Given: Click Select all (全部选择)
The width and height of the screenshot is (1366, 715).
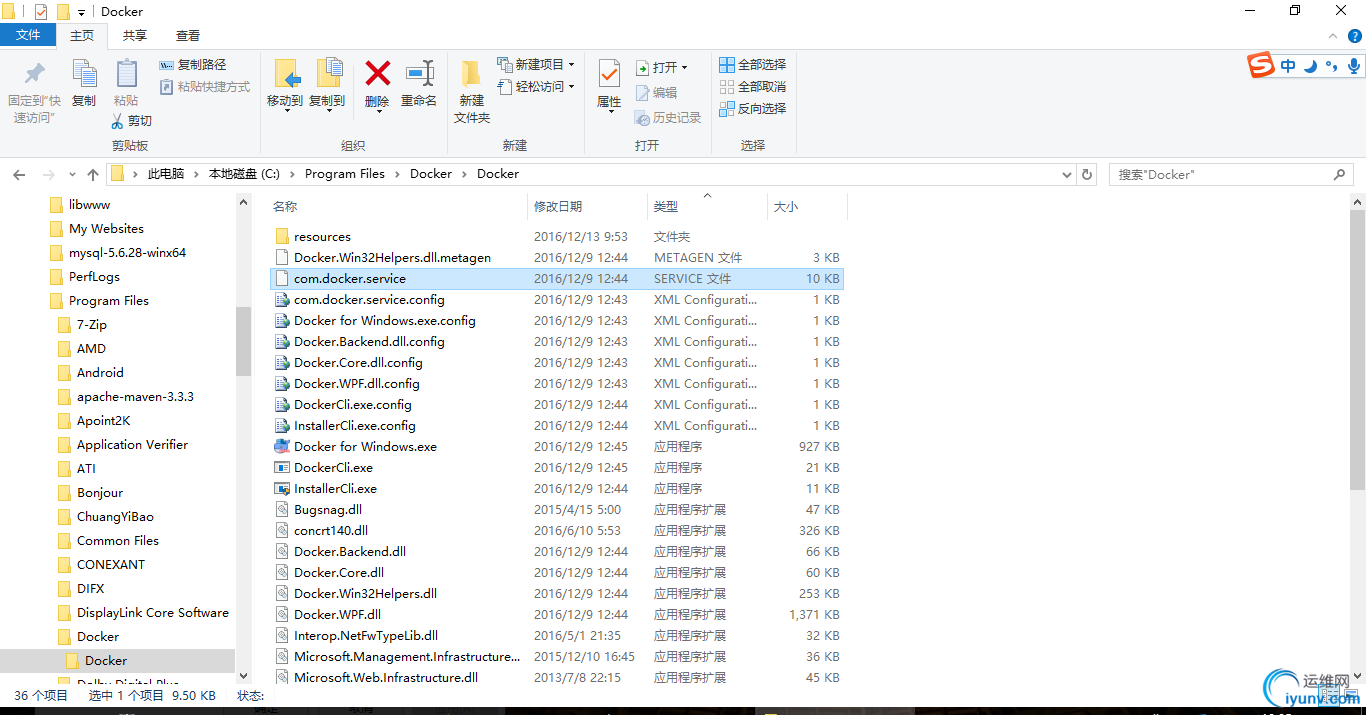Looking at the screenshot, I should tap(753, 65).
